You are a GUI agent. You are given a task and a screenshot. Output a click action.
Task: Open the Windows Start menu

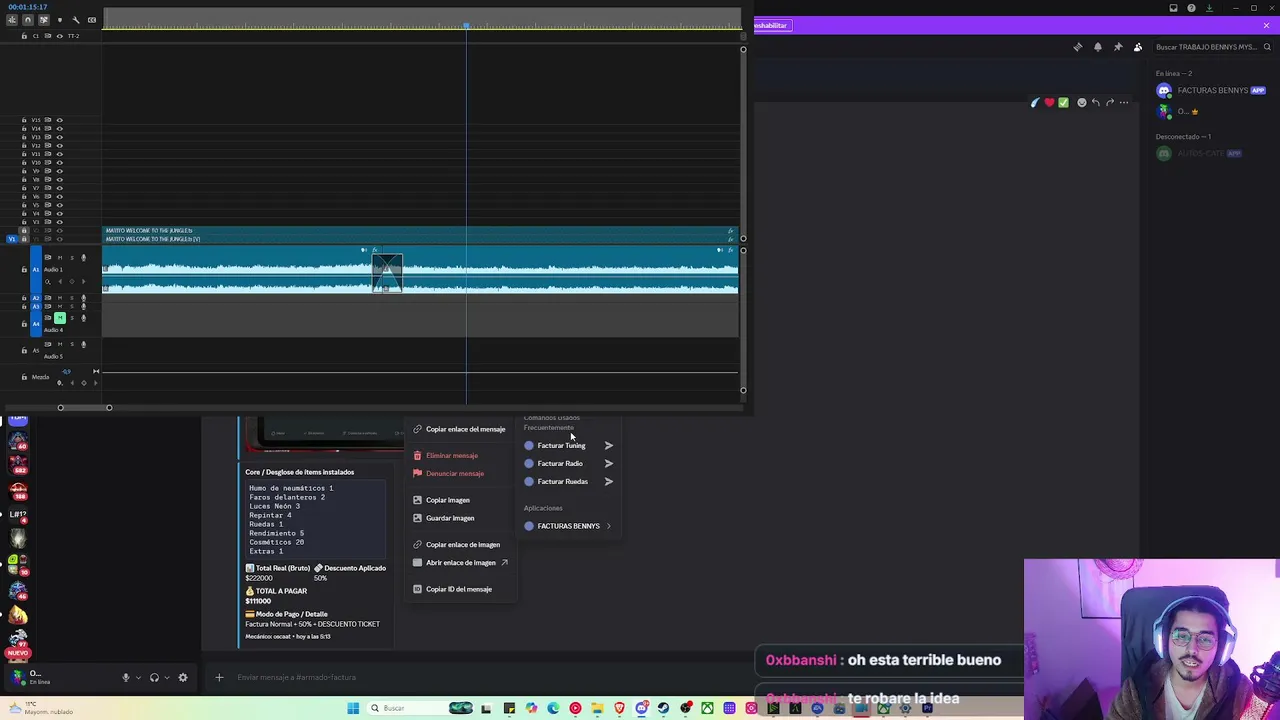coord(353,708)
